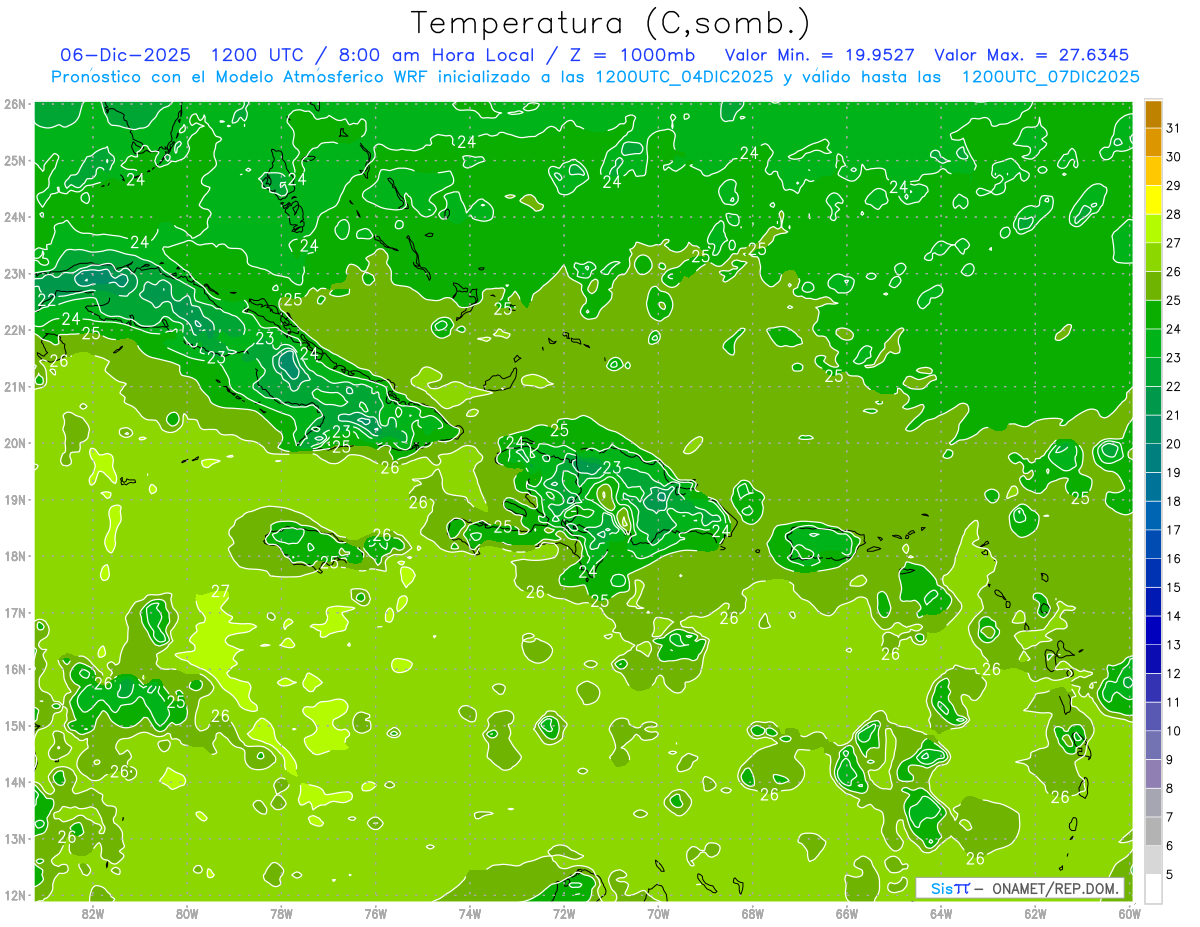Select the 19N latitude axis label
Image resolution: width=1200 pixels, height=927 pixels.
click(14, 499)
